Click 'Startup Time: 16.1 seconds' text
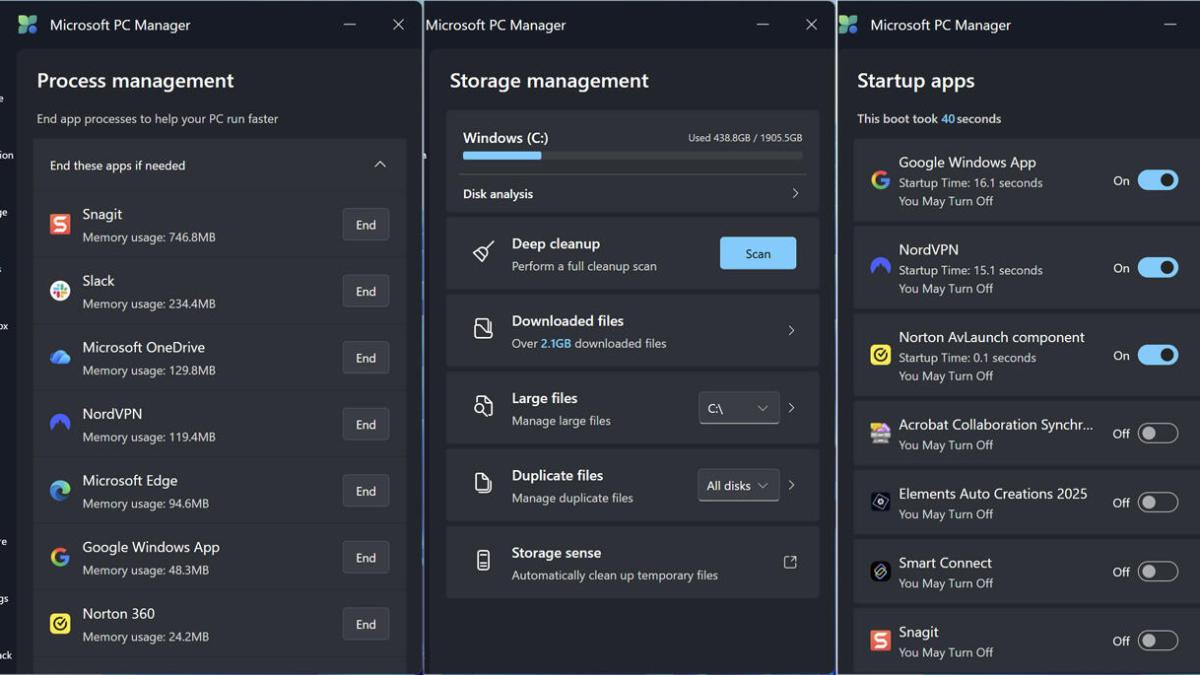1200x675 pixels. 970,183
